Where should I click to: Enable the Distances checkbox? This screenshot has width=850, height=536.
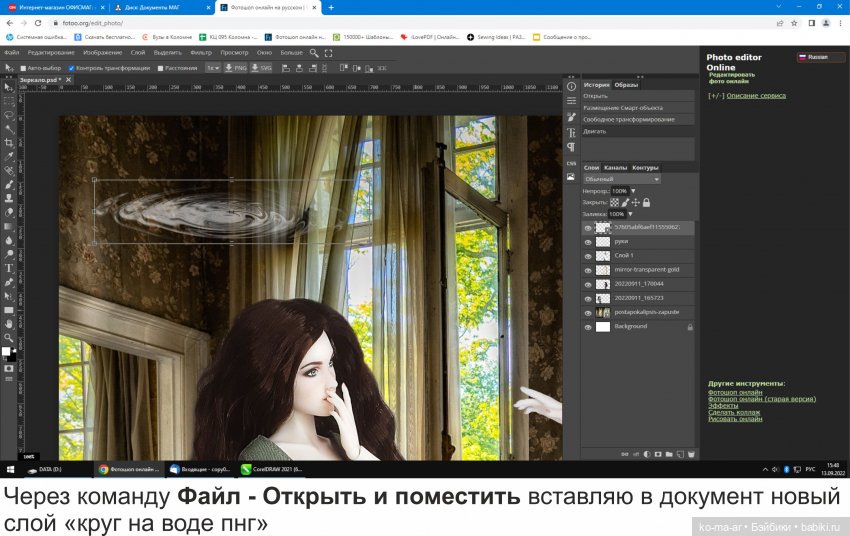coord(160,68)
